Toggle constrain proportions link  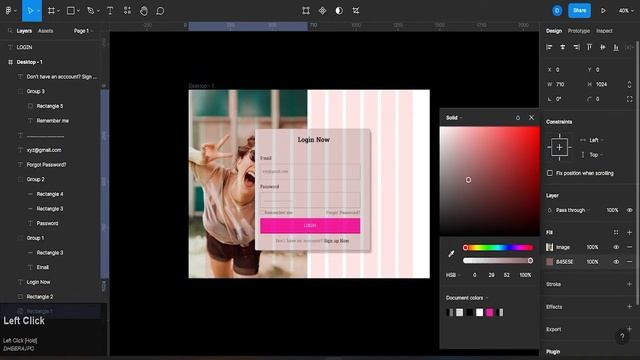coord(629,84)
